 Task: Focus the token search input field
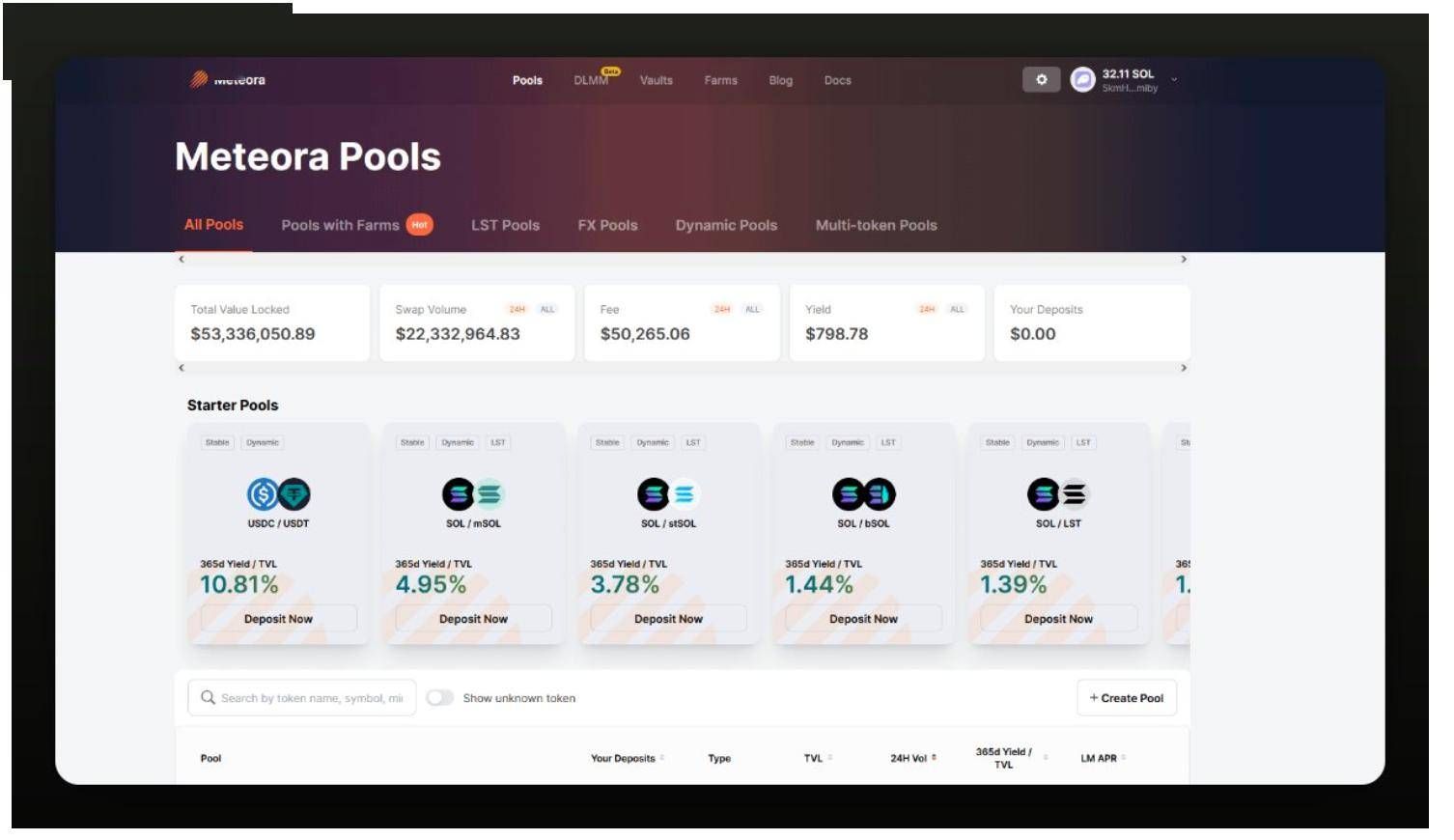311,698
